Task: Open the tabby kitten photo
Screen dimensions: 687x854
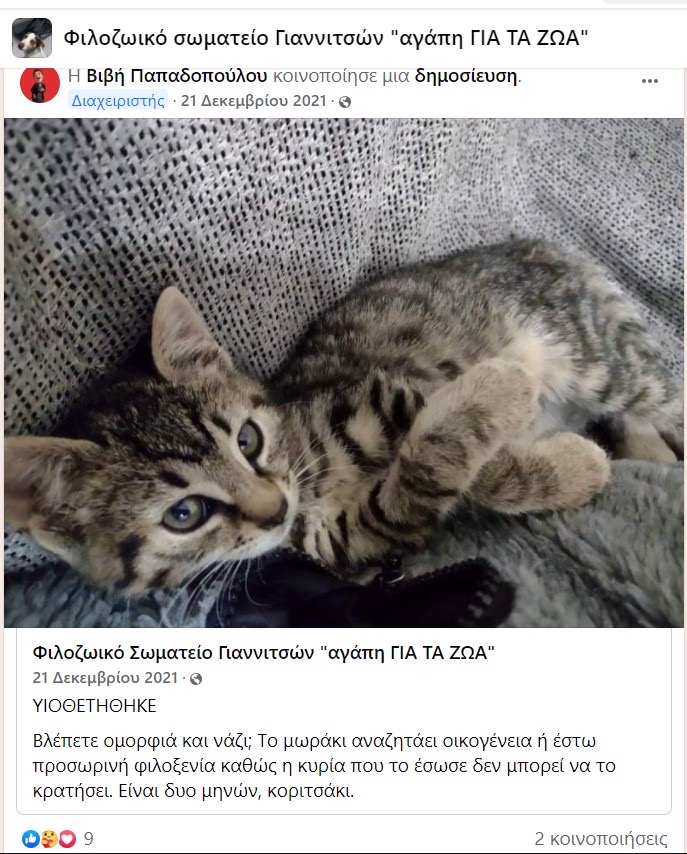Action: [344, 373]
